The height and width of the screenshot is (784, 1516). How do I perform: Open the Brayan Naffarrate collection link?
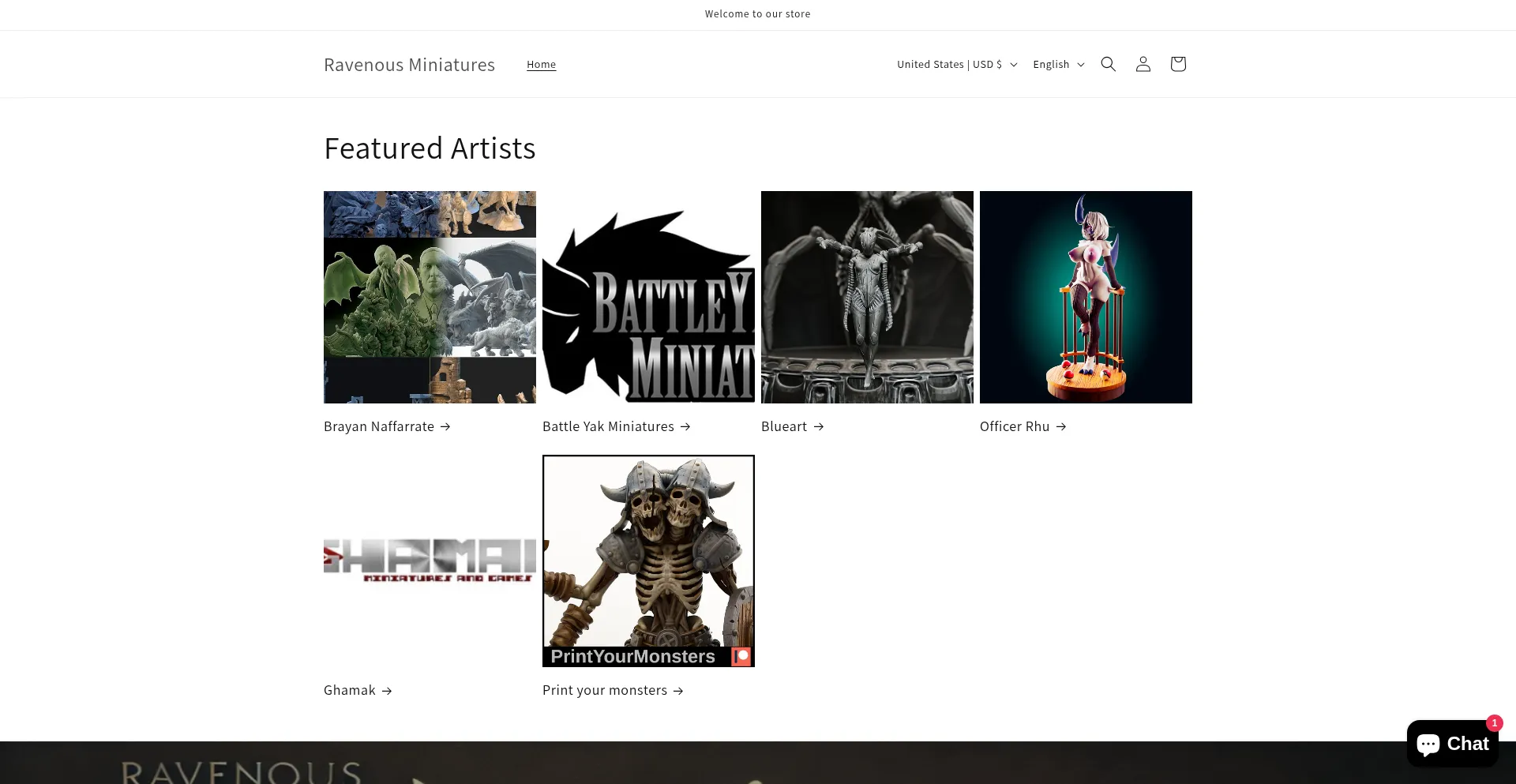click(387, 426)
